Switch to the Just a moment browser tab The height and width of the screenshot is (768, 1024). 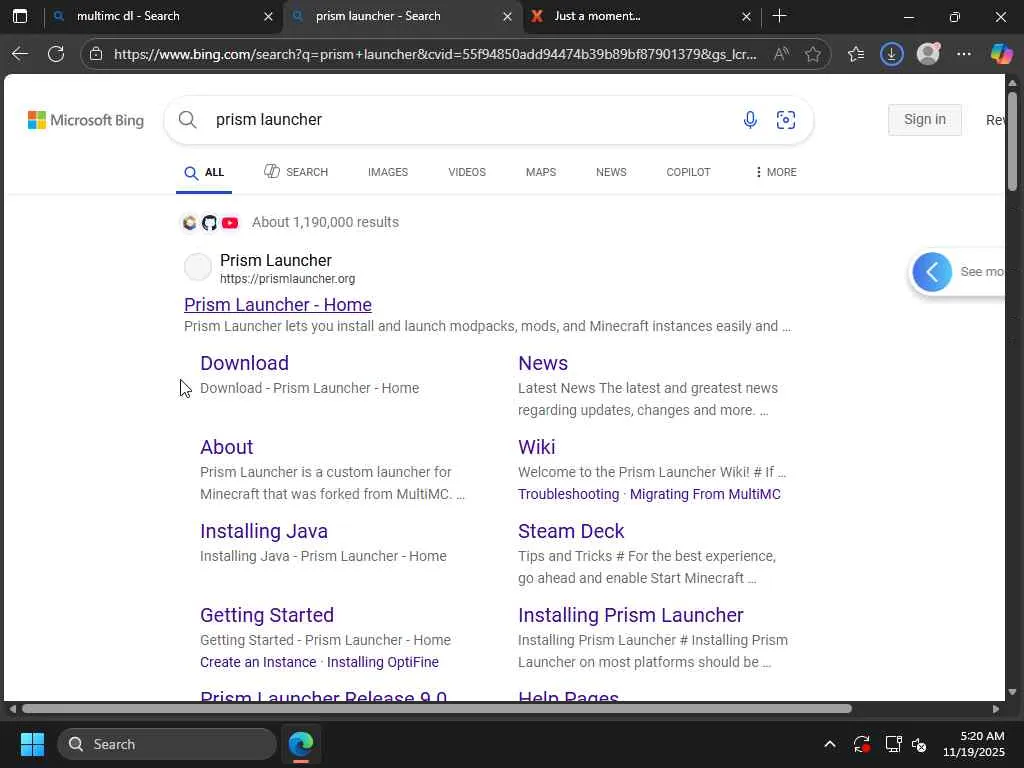point(642,16)
